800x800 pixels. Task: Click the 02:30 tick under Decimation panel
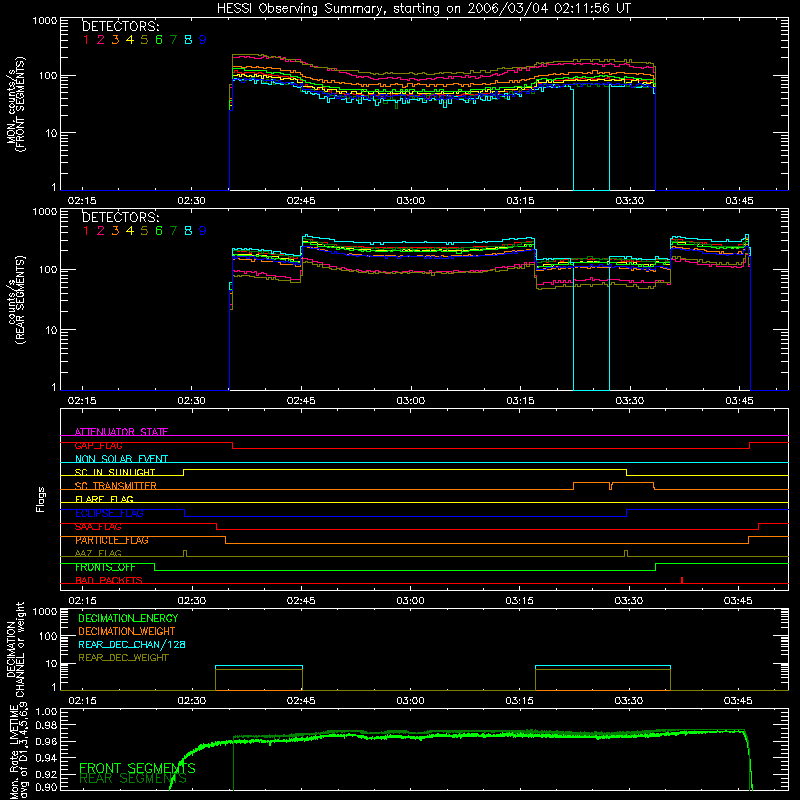(192, 701)
